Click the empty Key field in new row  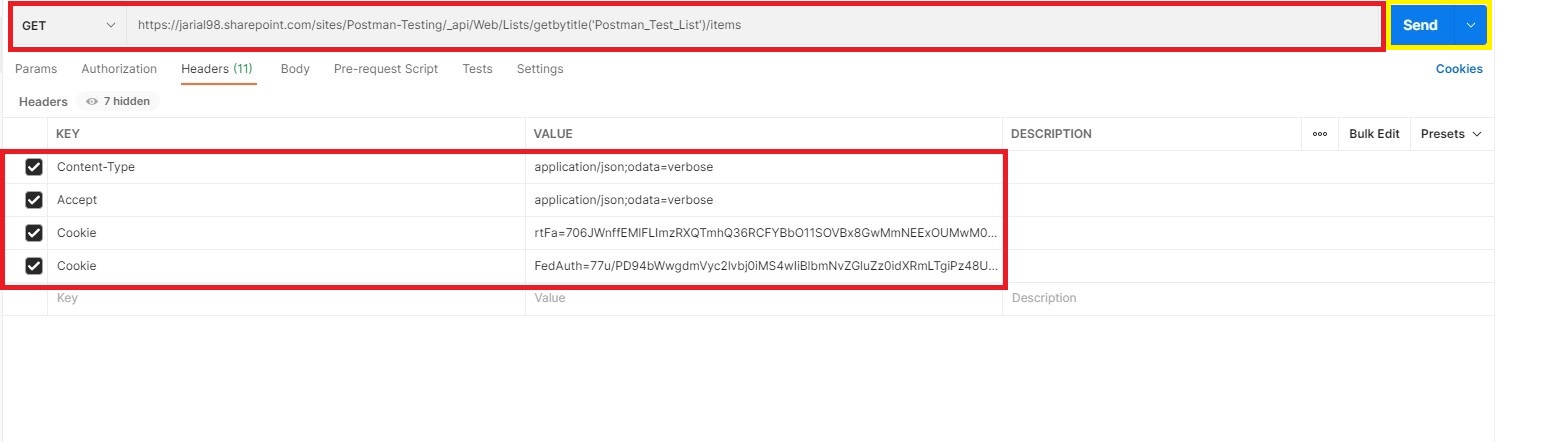286,298
